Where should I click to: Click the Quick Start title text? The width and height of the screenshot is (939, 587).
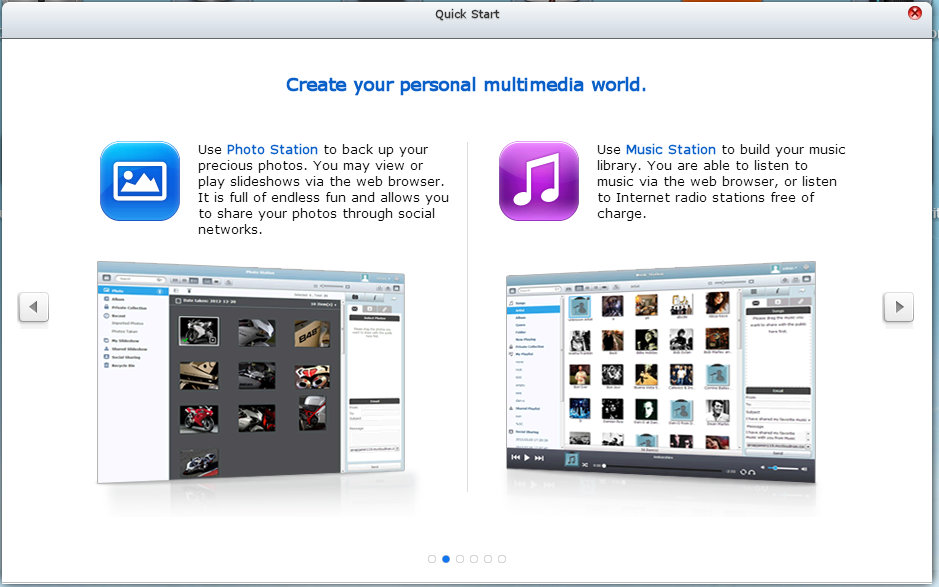point(467,14)
